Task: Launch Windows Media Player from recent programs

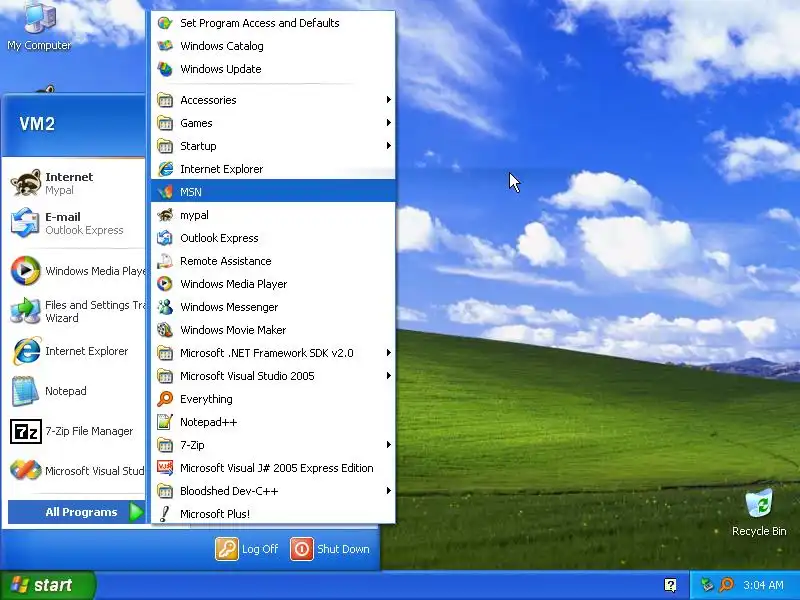Action: point(77,270)
